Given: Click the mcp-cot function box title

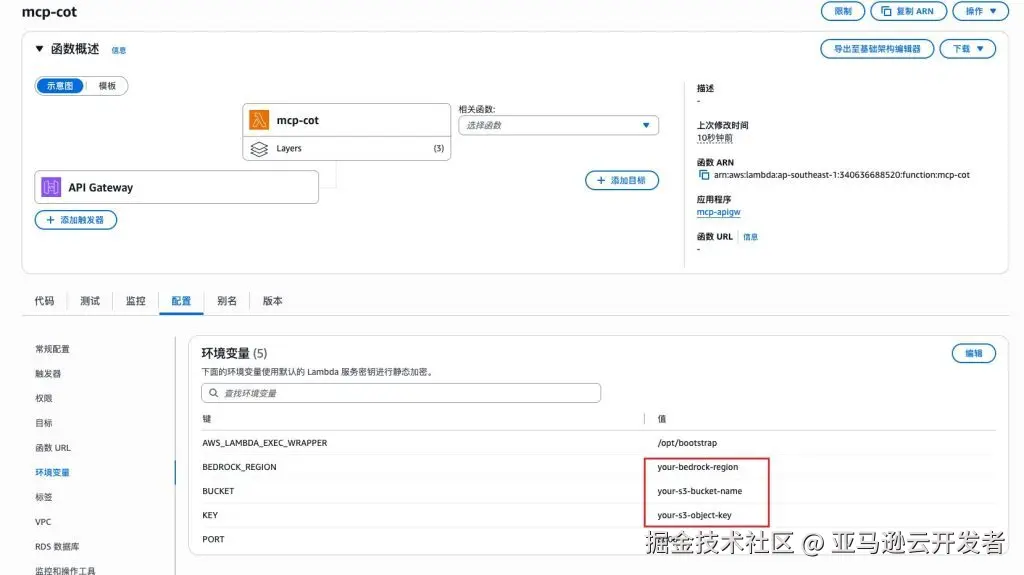Looking at the screenshot, I should tap(298, 120).
